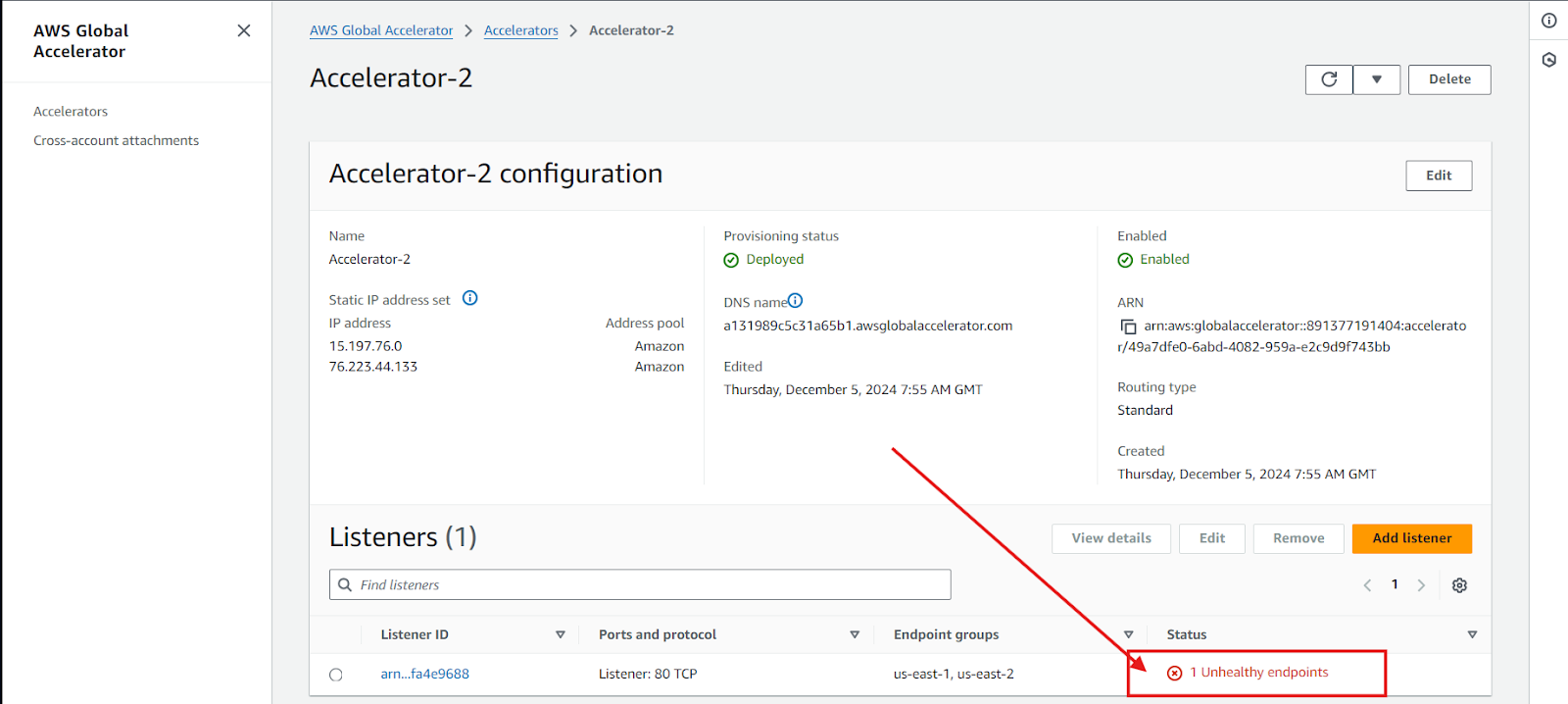Click the unhealthy endpoints error icon

point(1175,673)
